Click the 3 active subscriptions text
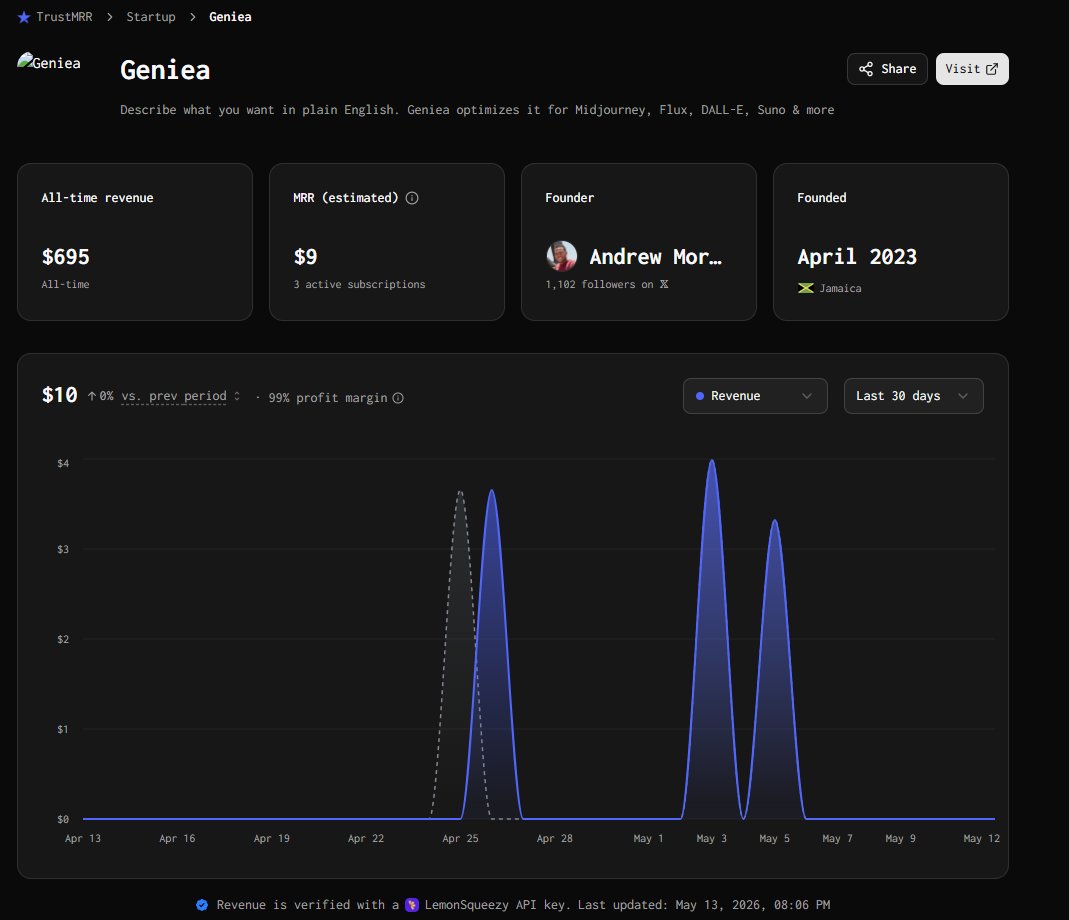Image resolution: width=1069 pixels, height=920 pixels. [x=359, y=284]
